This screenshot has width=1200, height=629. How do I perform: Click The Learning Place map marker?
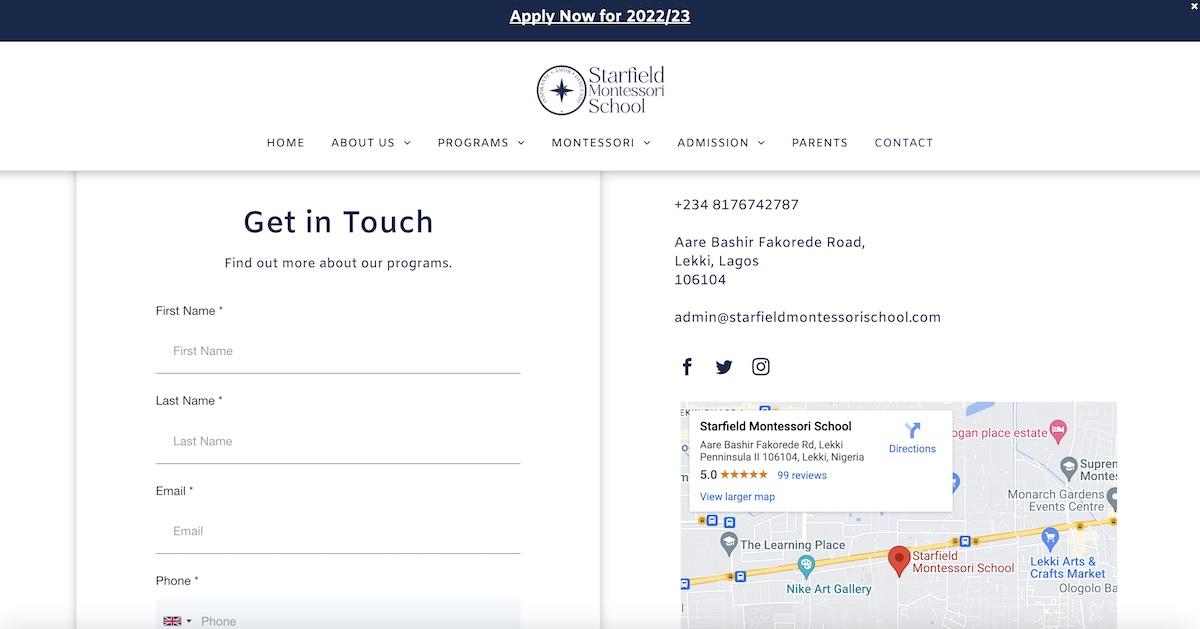(x=729, y=543)
